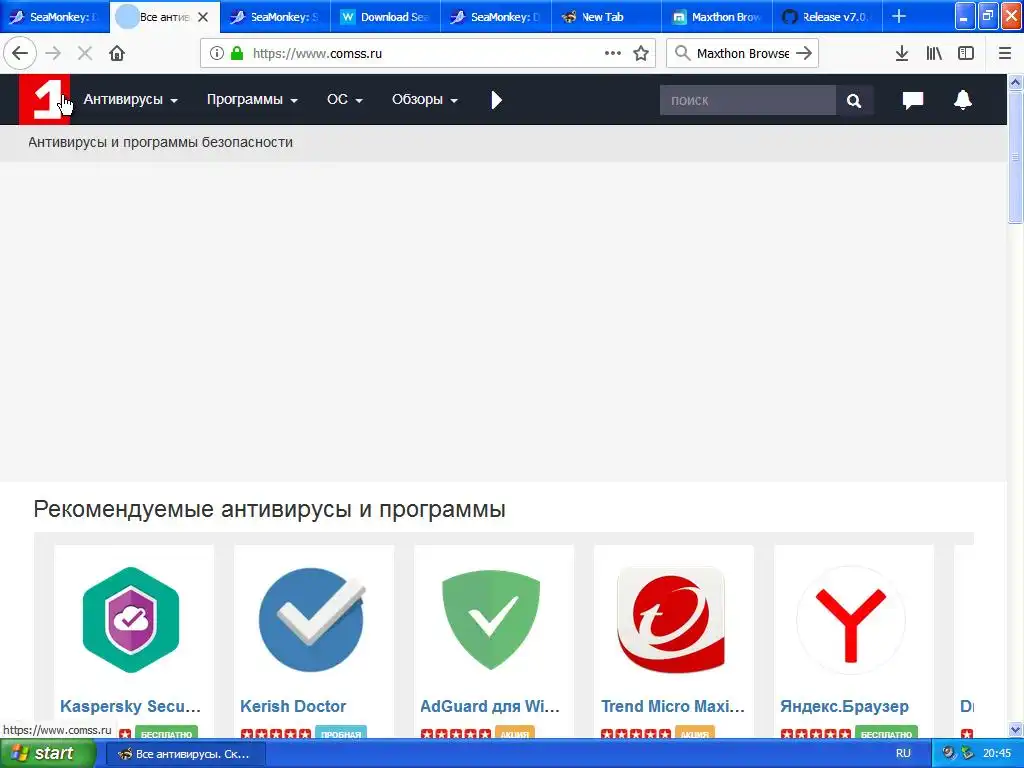Image resolution: width=1024 pixels, height=768 pixels.
Task: Open a new tab with plus button
Action: [x=899, y=16]
